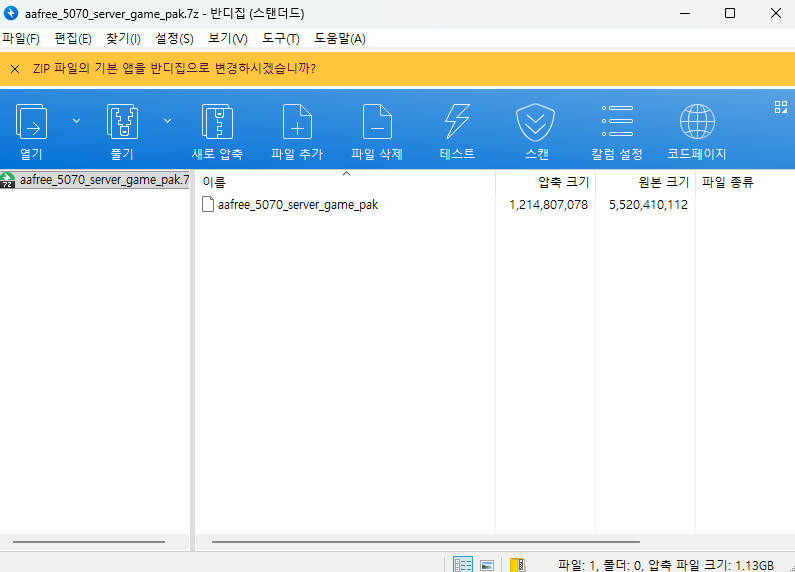Click the original size value 5,520,410,112
Screen dimensions: 795x572
(648, 205)
